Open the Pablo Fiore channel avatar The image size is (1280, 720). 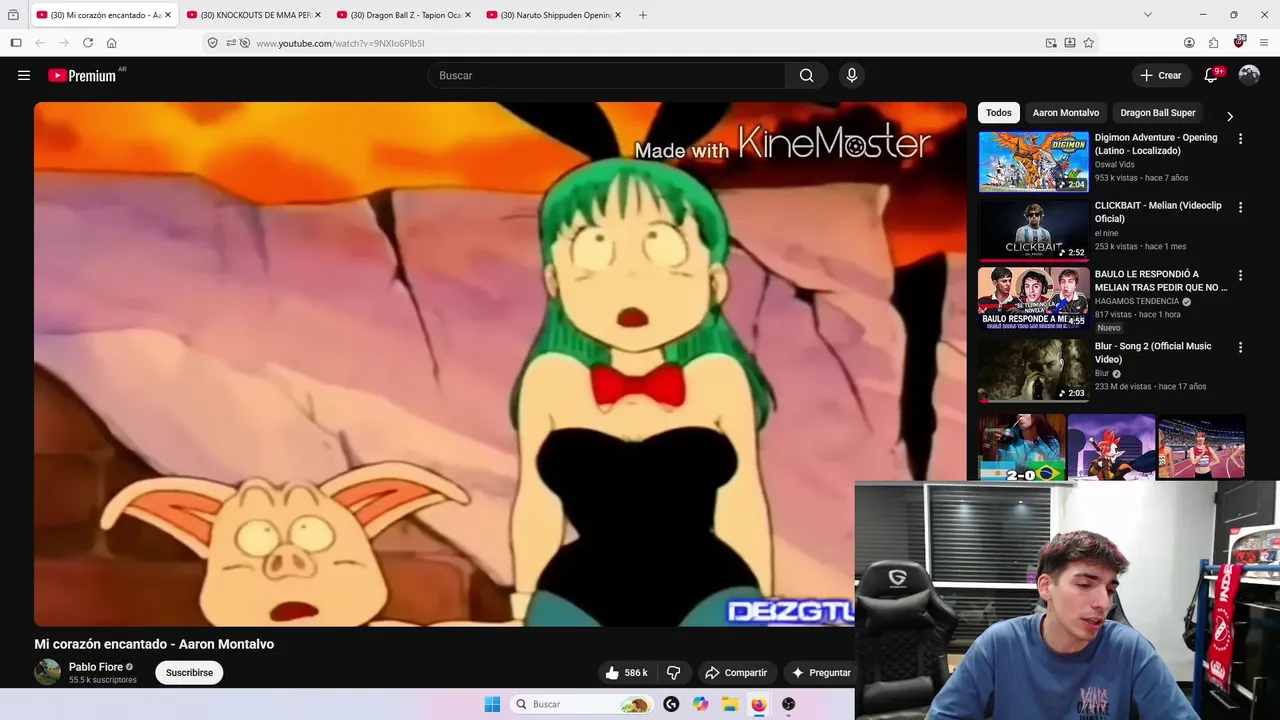[x=47, y=672]
